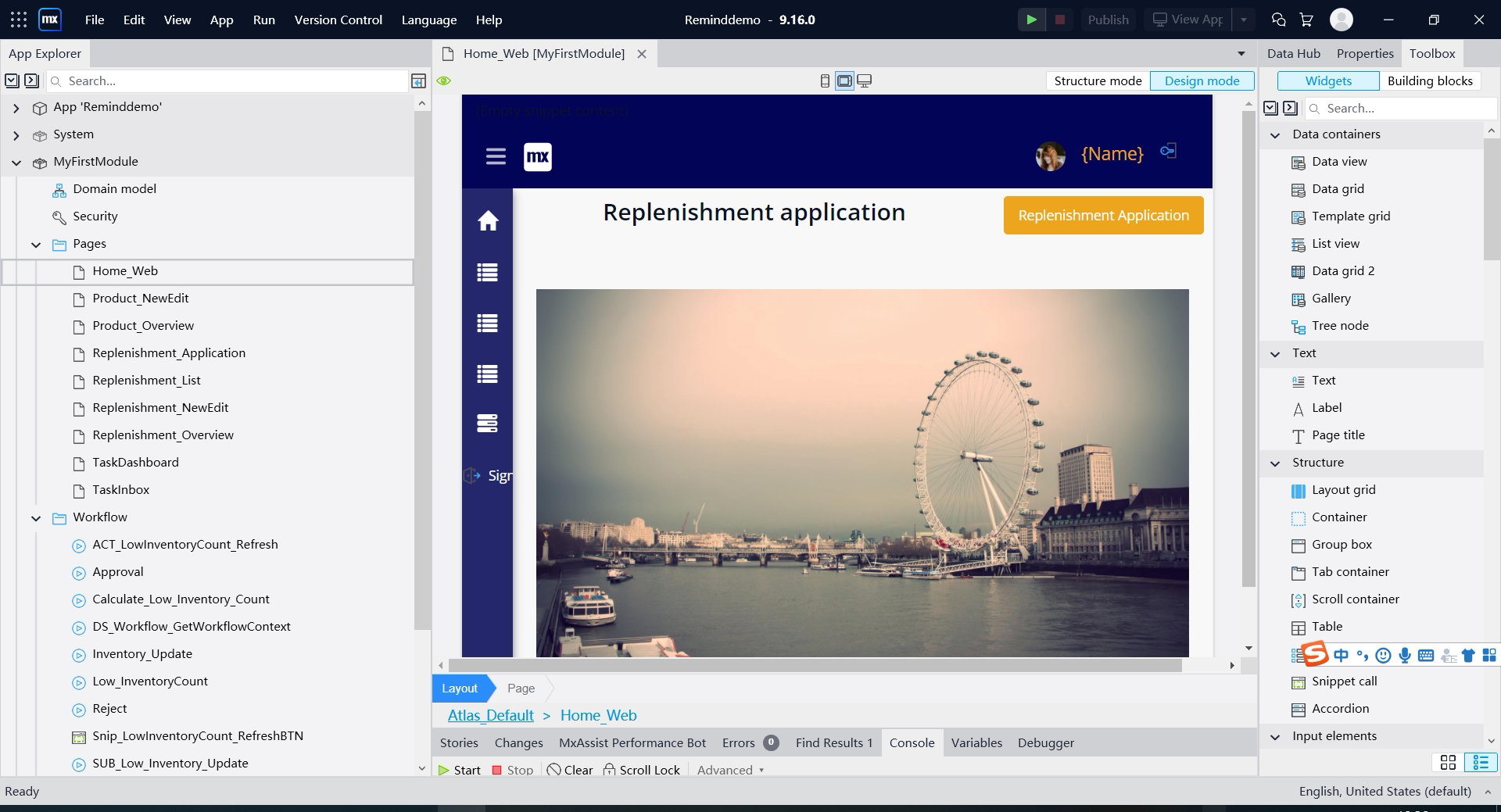Click the Toolbox search field
This screenshot has height=812, width=1501.
[x=1399, y=109]
